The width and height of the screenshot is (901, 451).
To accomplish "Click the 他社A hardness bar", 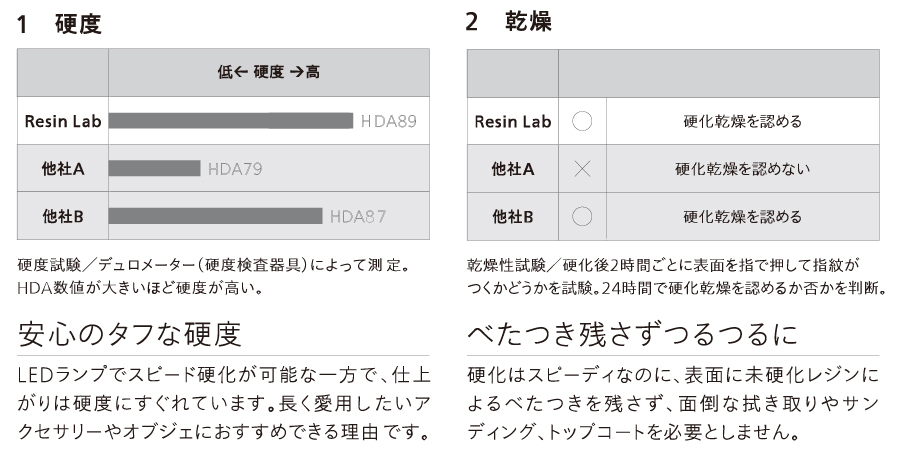I will (155, 168).
